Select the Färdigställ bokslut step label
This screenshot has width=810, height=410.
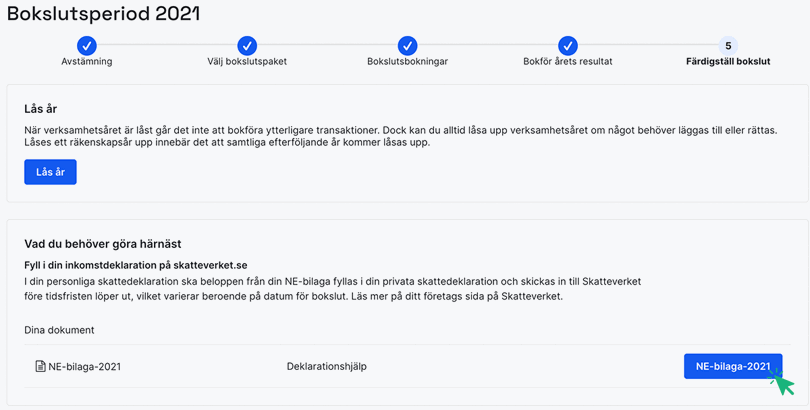[x=728, y=62]
